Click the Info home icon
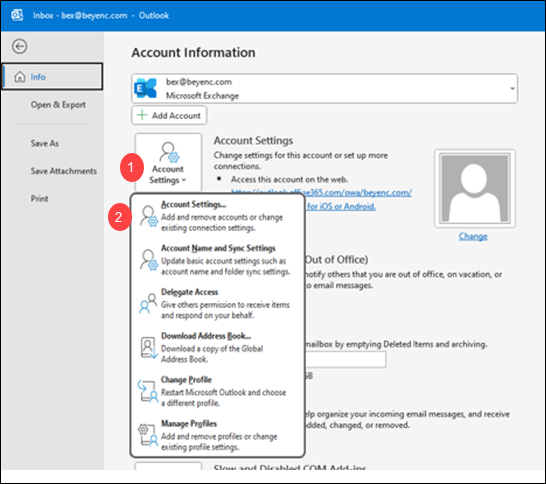The height and width of the screenshot is (484, 546). (20, 77)
